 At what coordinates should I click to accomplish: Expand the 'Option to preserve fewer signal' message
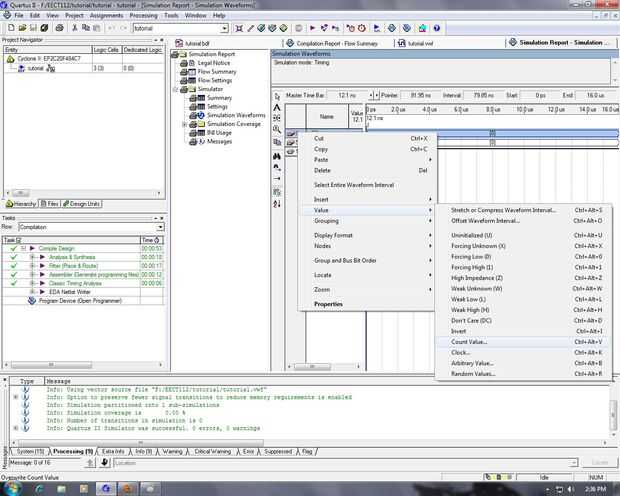(16, 397)
